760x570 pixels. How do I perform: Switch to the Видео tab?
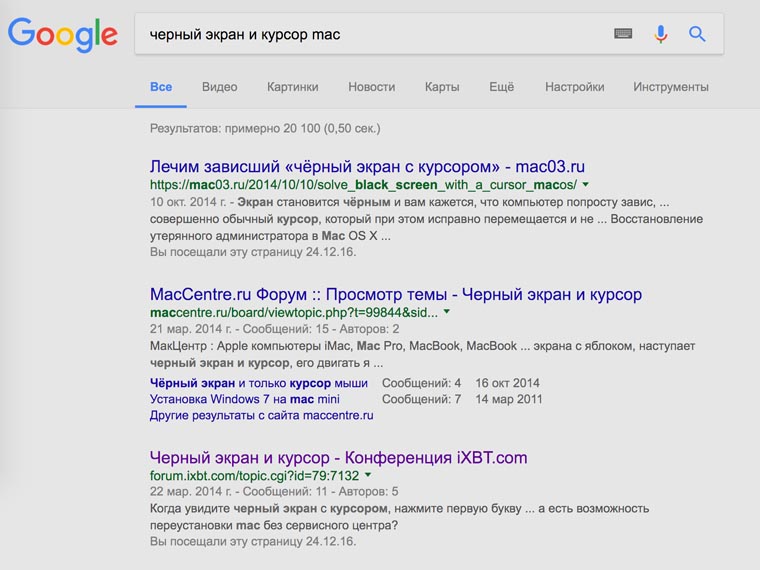[219, 87]
